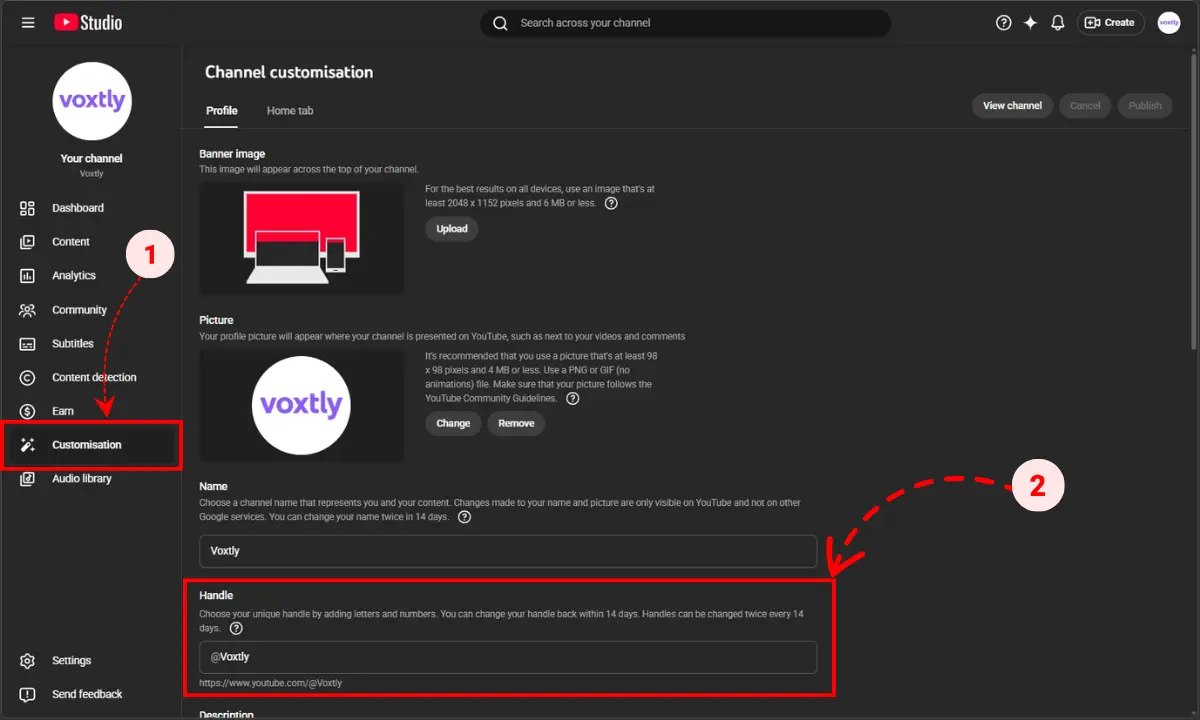Open the account avatar in top right

(1169, 23)
